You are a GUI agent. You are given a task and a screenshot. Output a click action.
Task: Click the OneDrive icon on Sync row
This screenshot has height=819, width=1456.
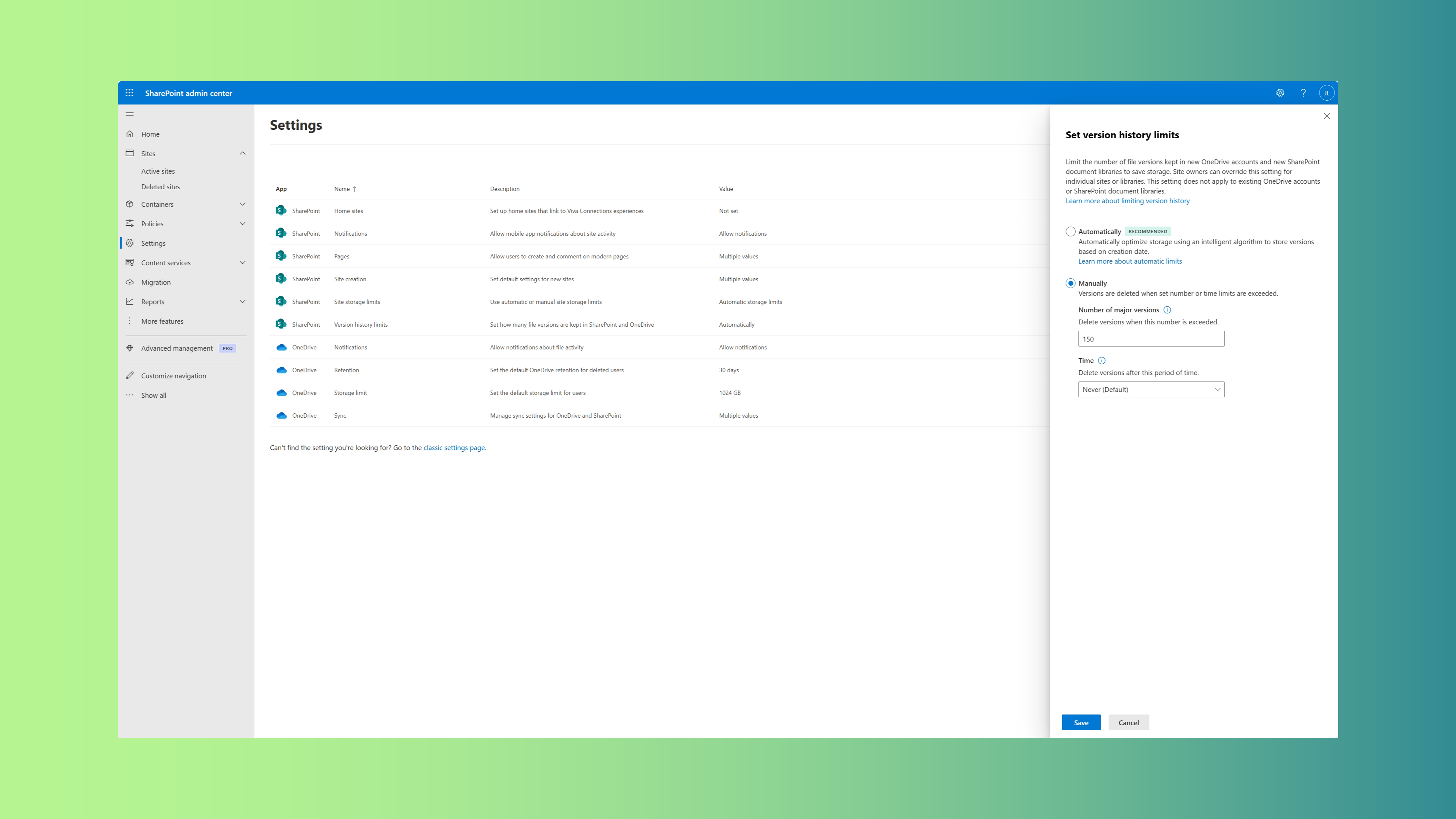pyautogui.click(x=282, y=415)
